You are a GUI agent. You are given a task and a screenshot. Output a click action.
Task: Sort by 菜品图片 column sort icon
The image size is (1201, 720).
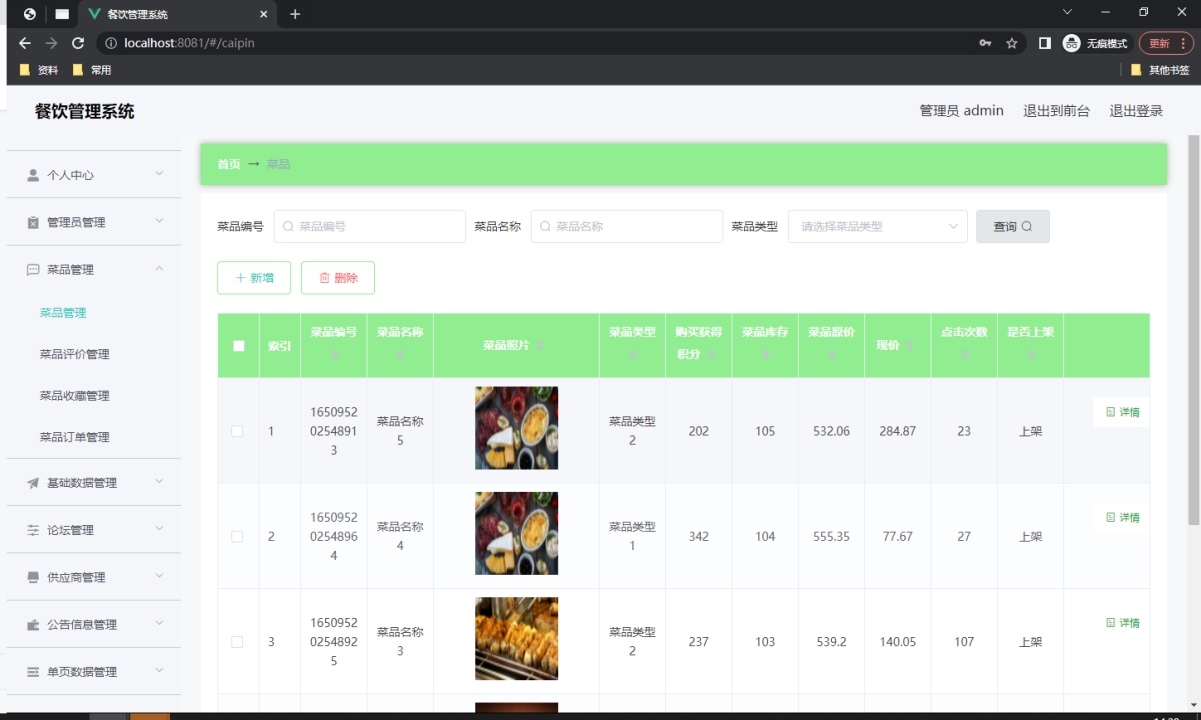(540, 345)
